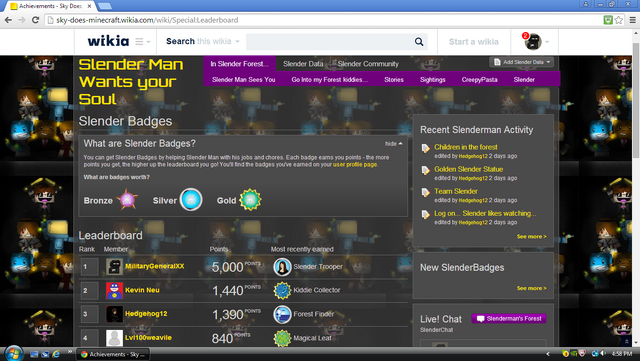Open Slender menu item
This screenshot has height=361, width=640.
click(524, 80)
